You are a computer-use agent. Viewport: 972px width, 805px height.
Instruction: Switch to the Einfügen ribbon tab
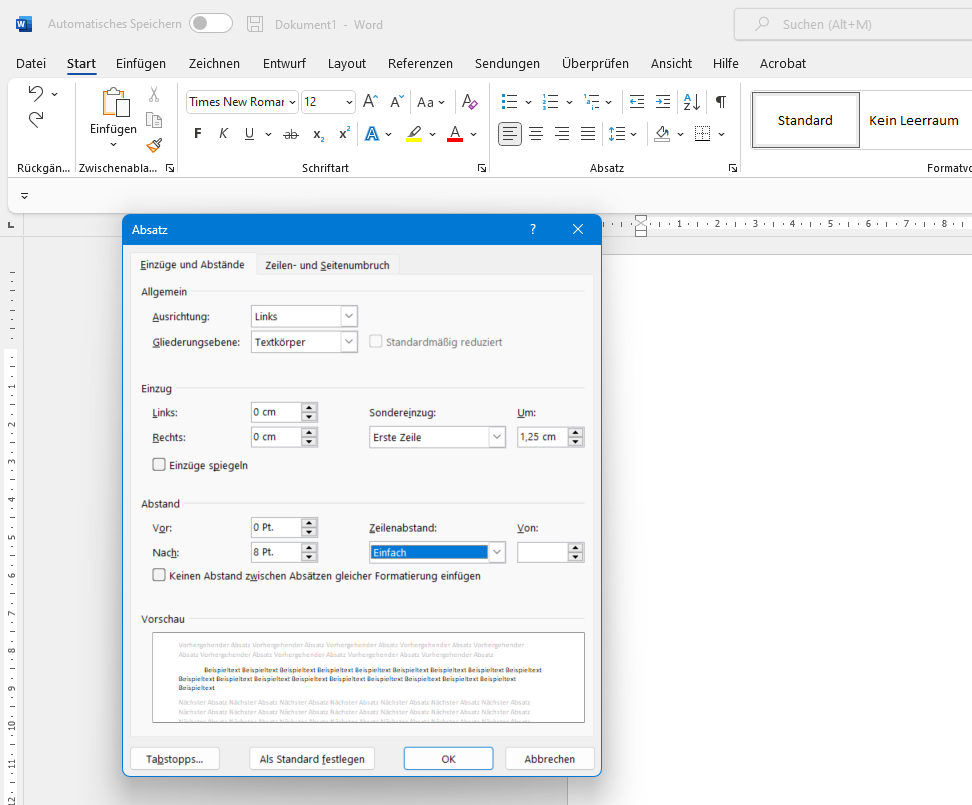click(x=141, y=63)
